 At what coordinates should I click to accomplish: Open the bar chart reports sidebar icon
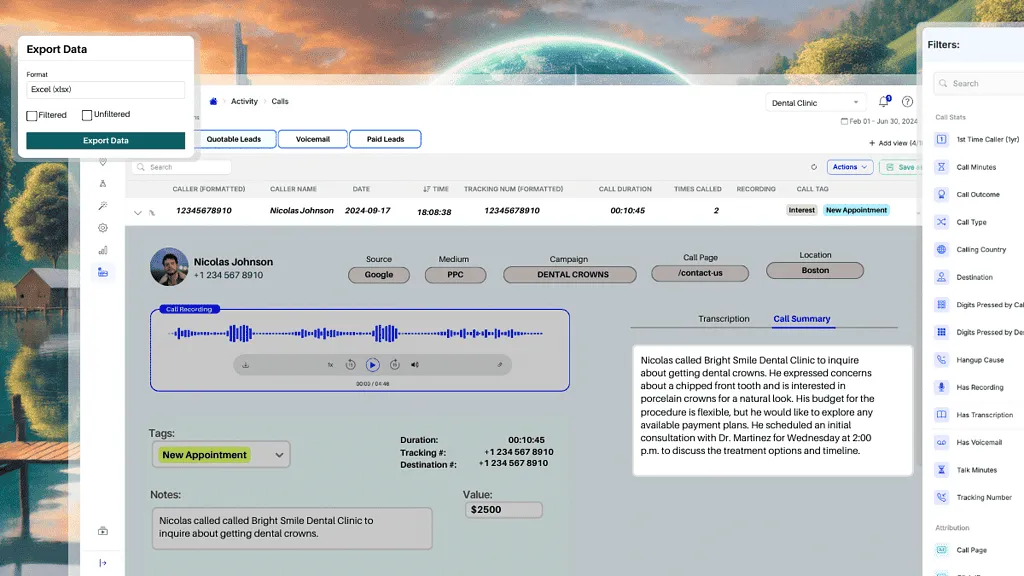coord(103,250)
